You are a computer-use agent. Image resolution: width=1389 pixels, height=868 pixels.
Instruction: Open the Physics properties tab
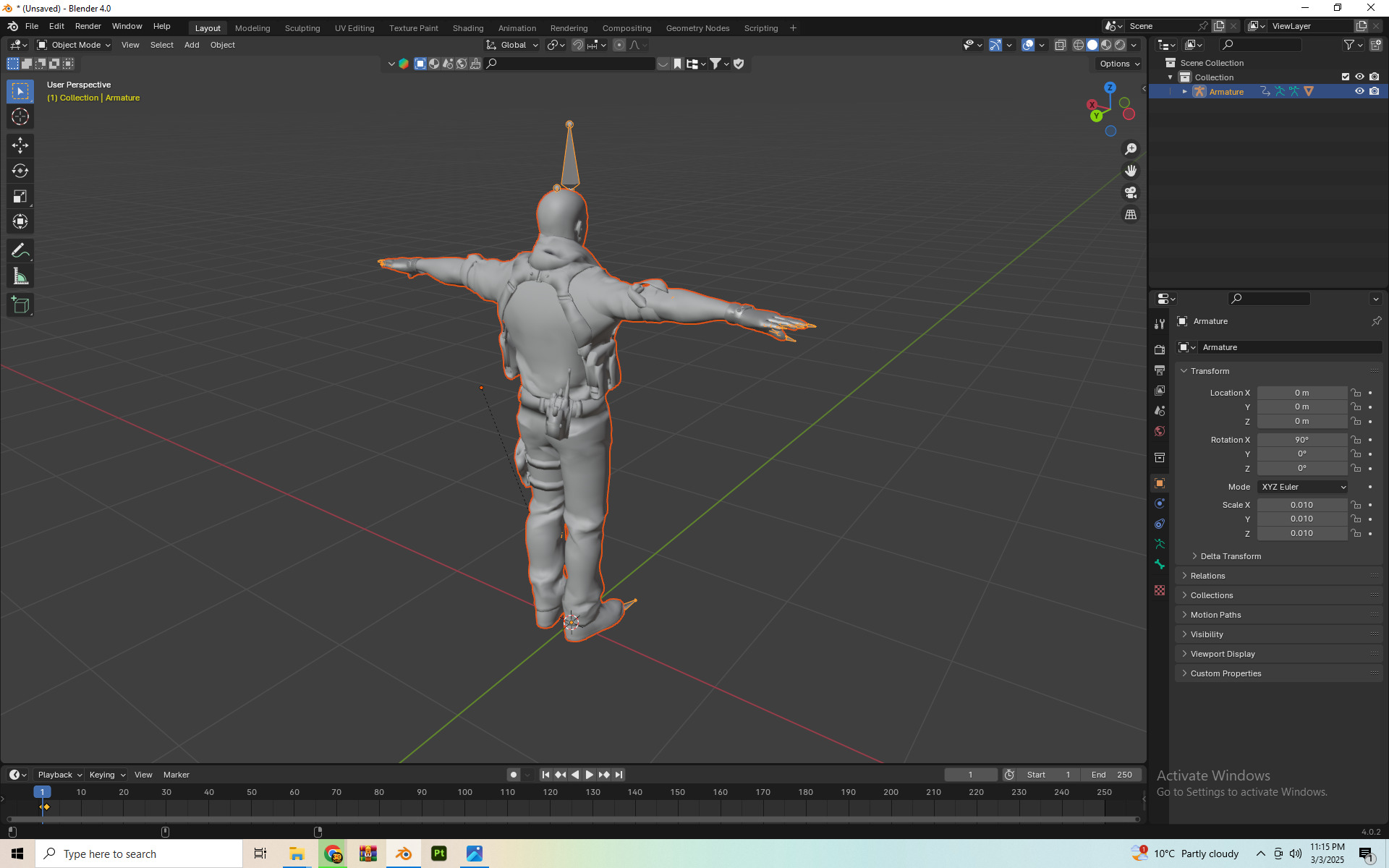1160,503
